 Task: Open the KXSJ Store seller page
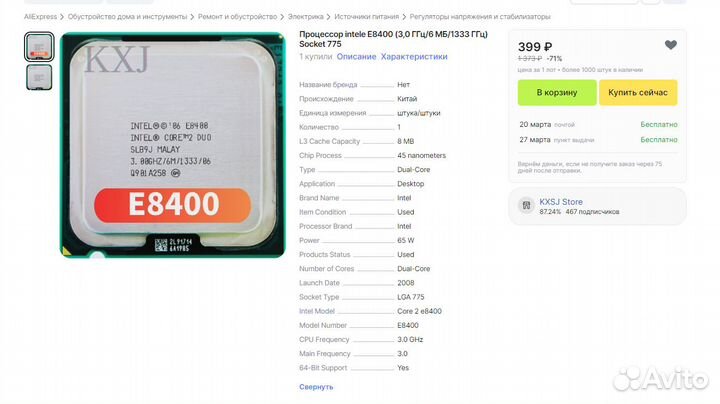561,202
